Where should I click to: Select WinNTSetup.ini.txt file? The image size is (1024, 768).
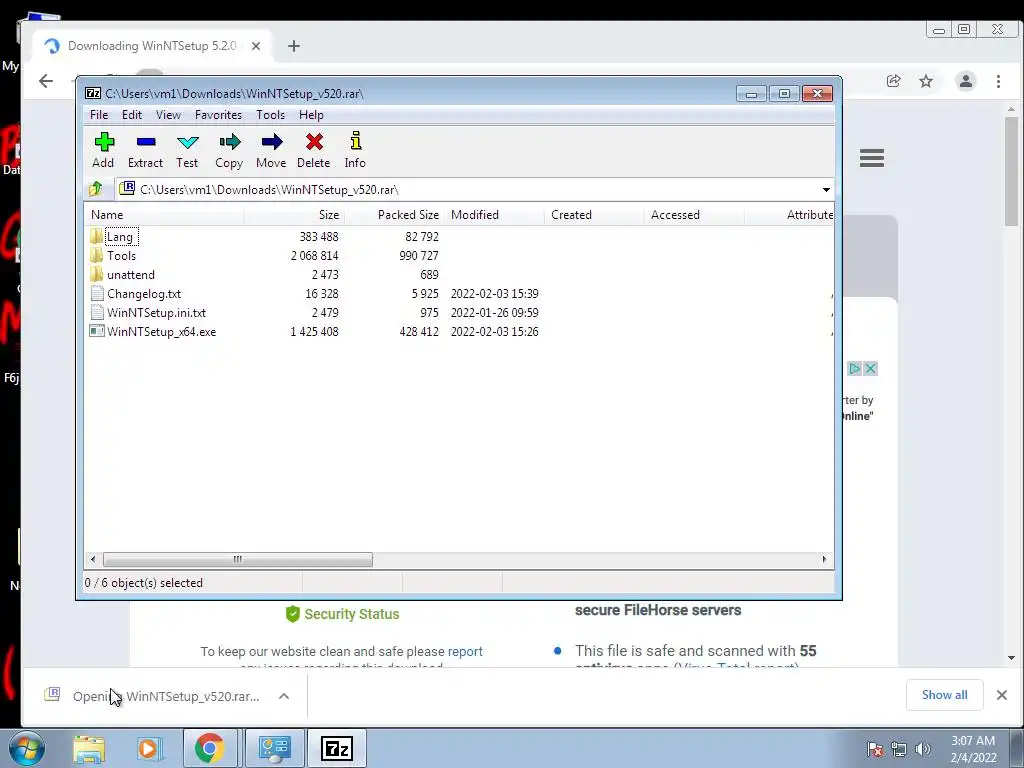tap(156, 312)
